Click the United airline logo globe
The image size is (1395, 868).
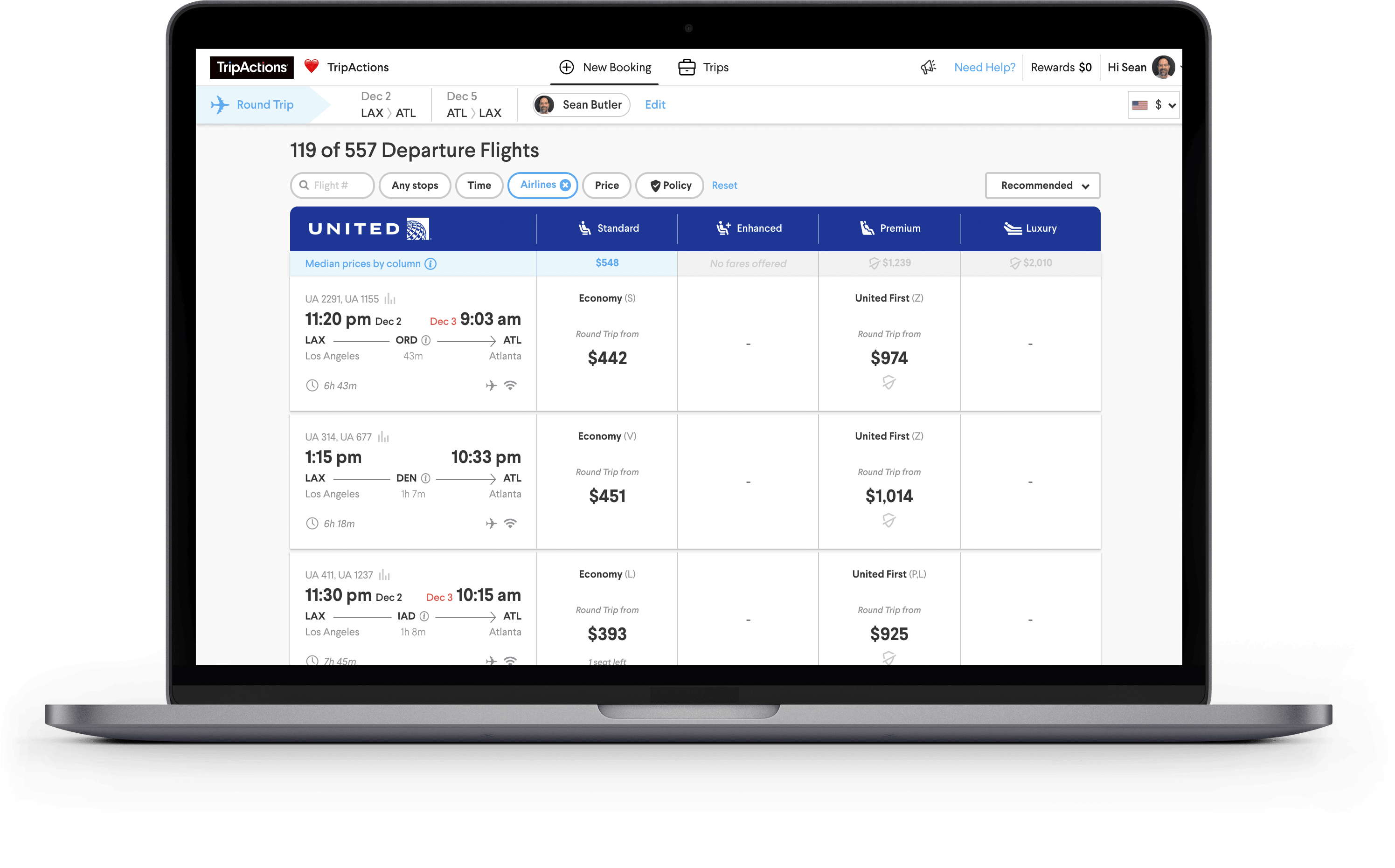click(419, 229)
